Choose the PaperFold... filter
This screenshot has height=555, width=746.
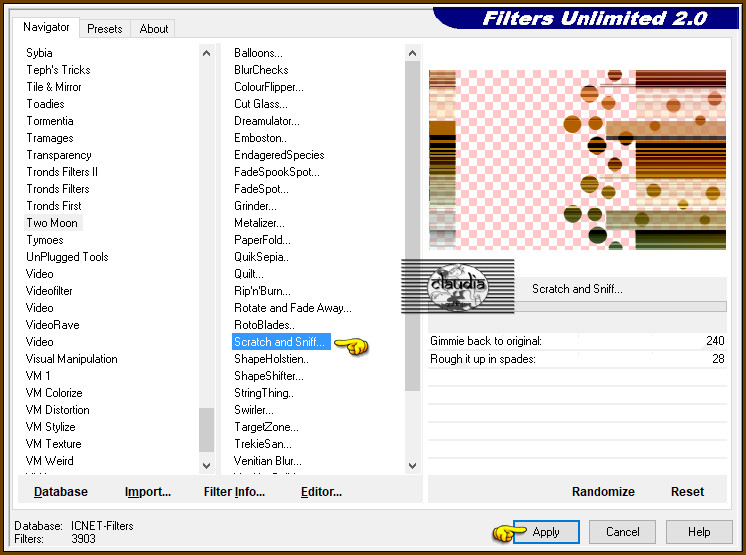[x=262, y=240]
